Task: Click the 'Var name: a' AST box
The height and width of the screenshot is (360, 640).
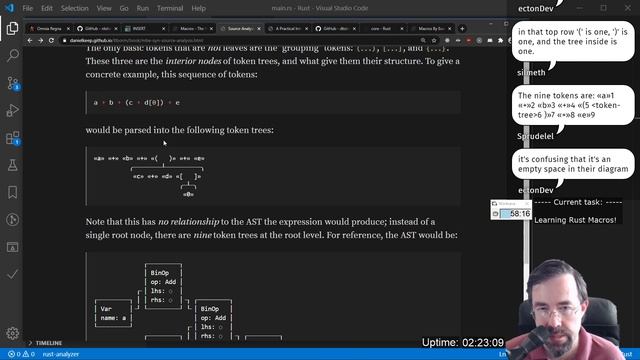Action: pos(113,313)
